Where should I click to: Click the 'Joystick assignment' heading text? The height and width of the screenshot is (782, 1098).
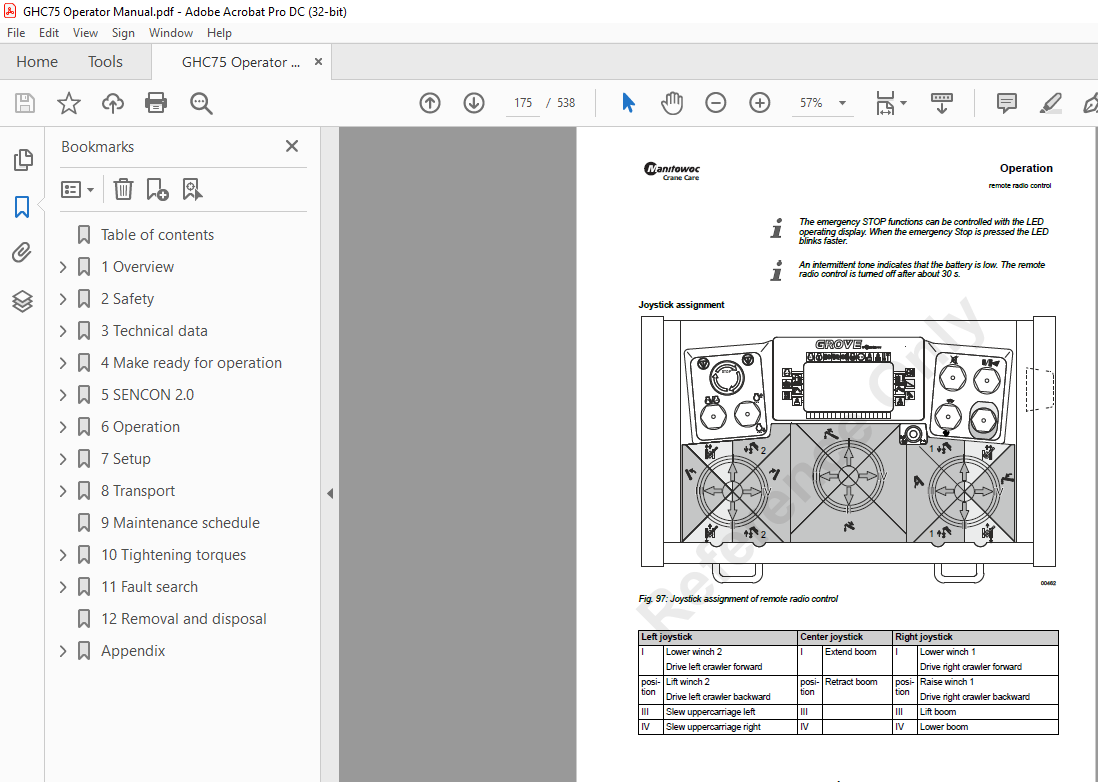[x=681, y=305]
